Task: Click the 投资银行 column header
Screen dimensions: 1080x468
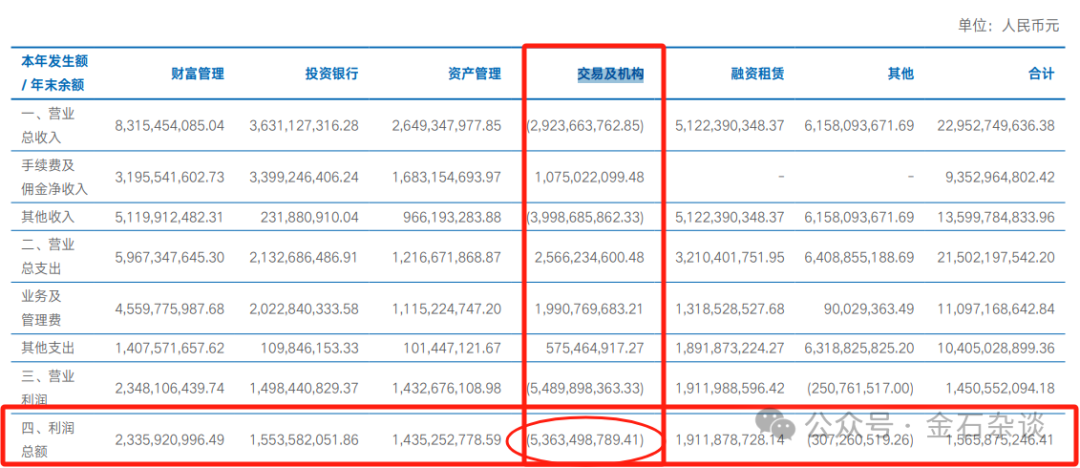Action: pyautogui.click(x=332, y=74)
